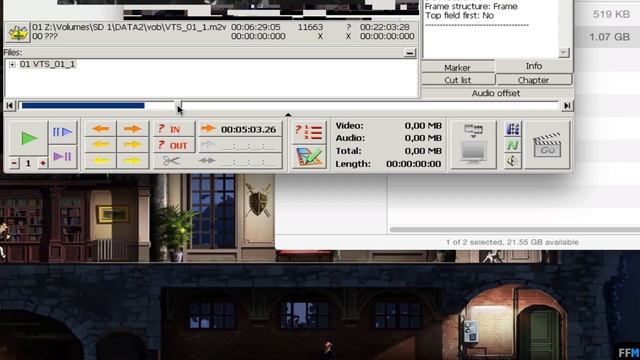Increase step value with plus button
The height and width of the screenshot is (360, 640).
click(x=42, y=163)
